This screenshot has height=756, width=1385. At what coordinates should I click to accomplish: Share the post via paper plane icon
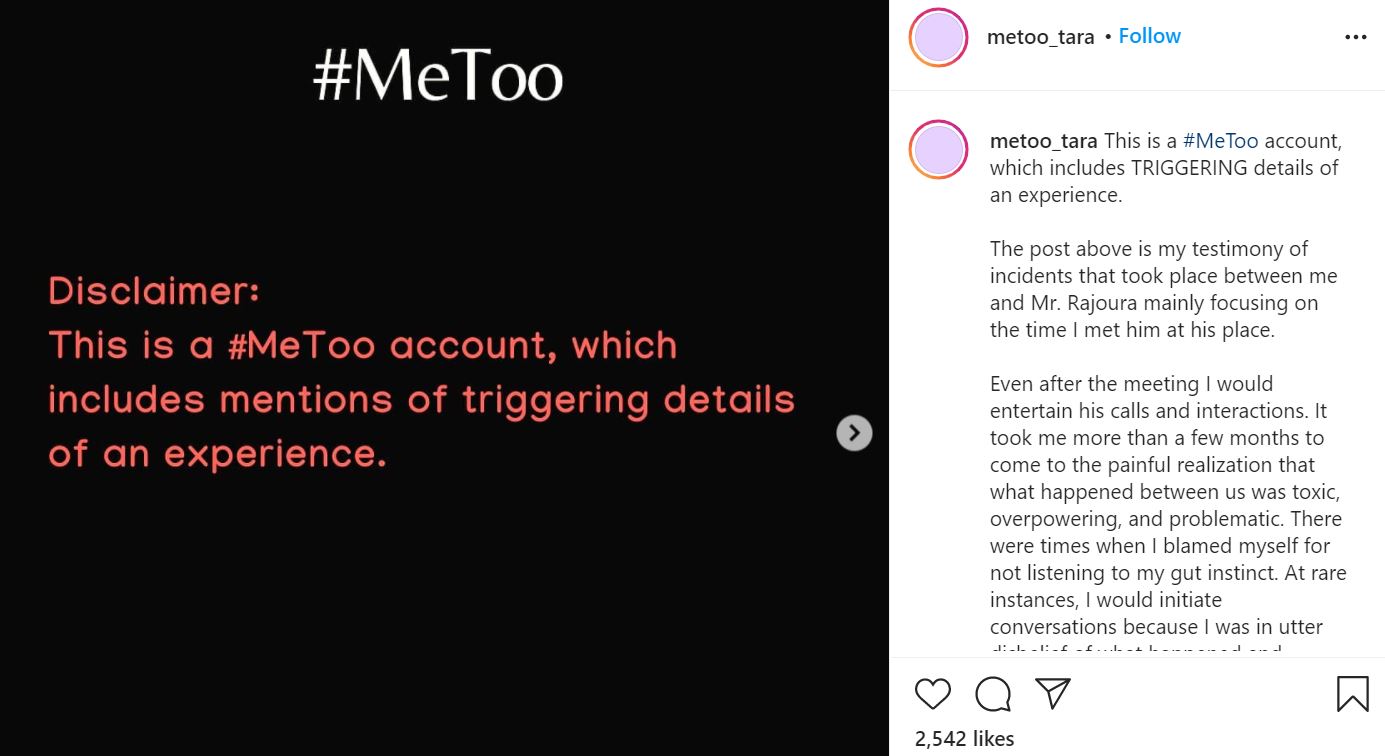(x=1053, y=693)
